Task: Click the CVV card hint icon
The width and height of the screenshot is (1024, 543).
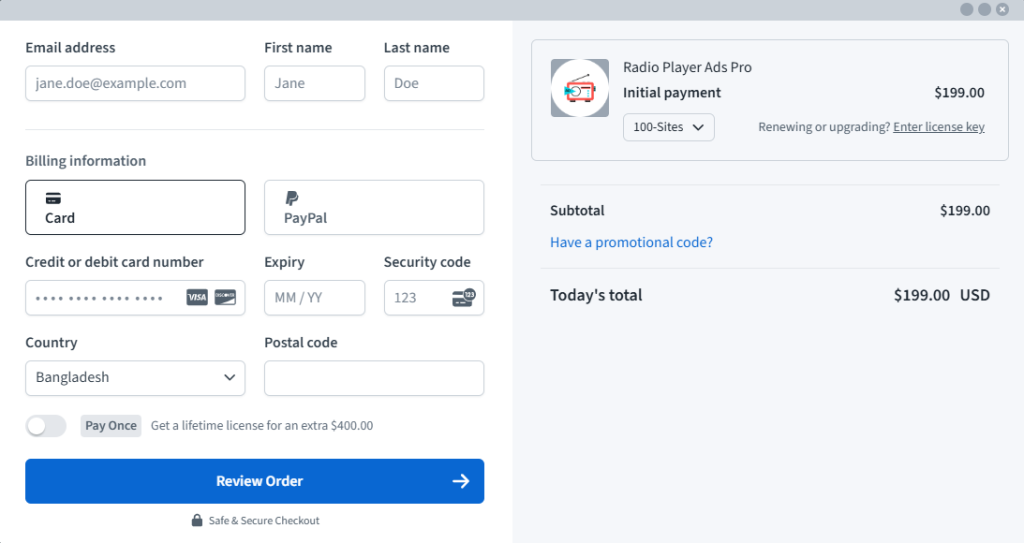Action: (464, 297)
